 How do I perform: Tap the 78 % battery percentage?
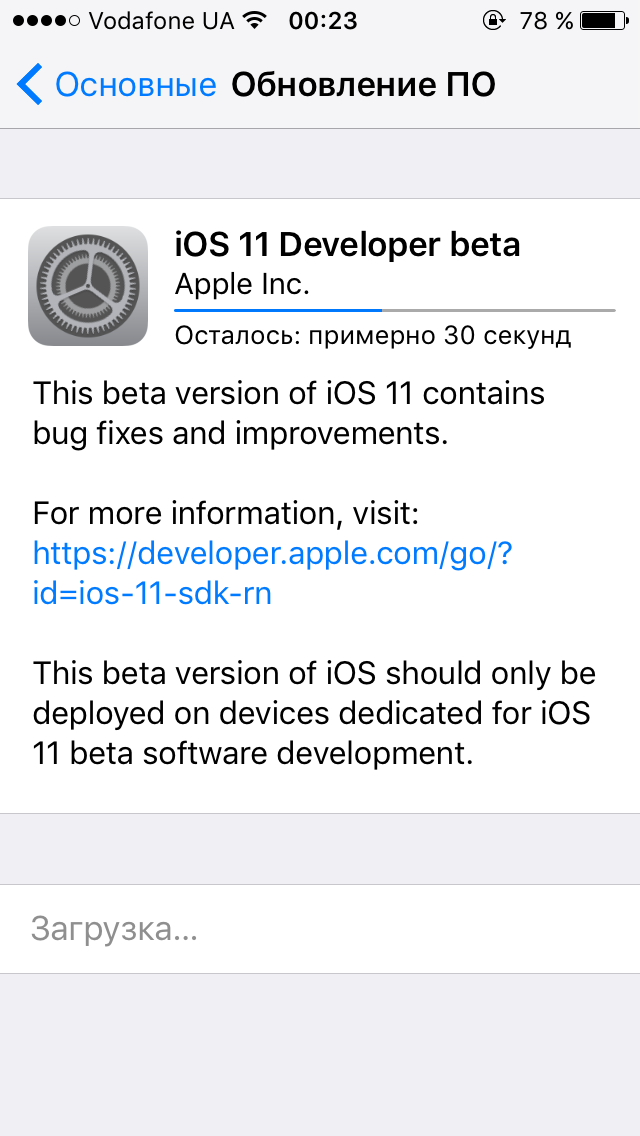(546, 20)
